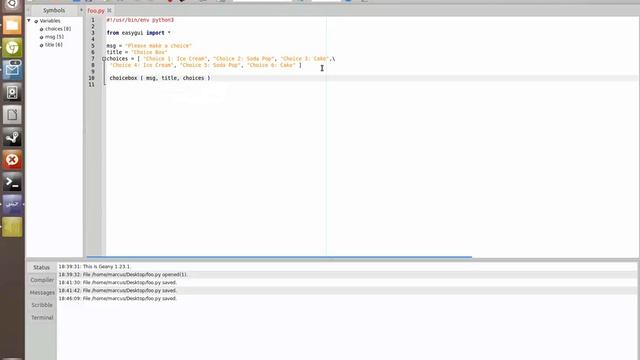Switch to the Symbols sidebar tab
Image resolution: width=640 pixels, height=360 pixels.
coord(54,10)
